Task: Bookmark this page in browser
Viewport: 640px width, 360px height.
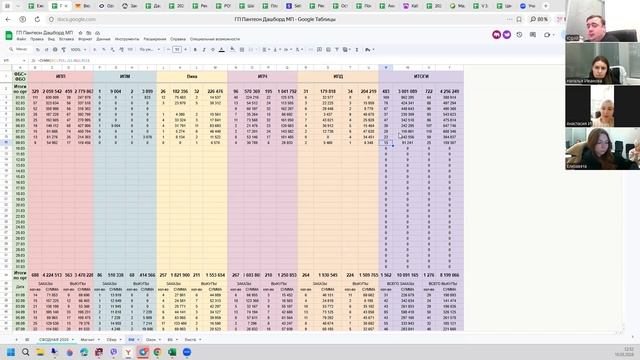Action: tap(519, 19)
